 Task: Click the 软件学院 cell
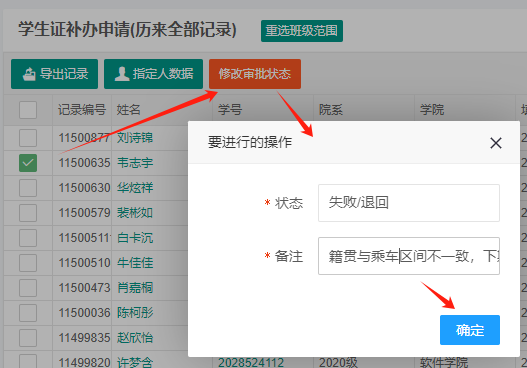point(444,362)
